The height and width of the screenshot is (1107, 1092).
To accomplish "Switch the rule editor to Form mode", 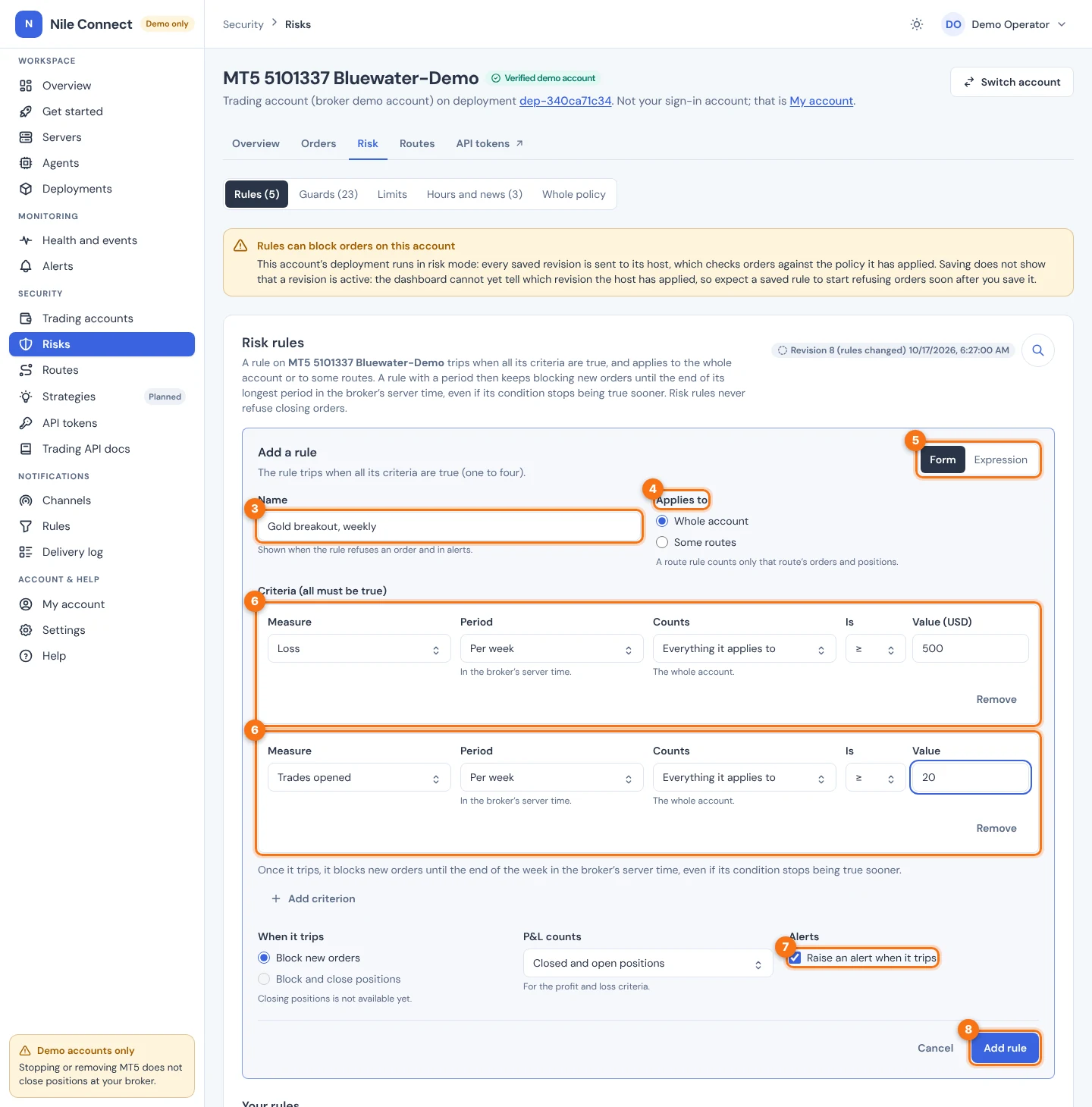I will pos(943,459).
